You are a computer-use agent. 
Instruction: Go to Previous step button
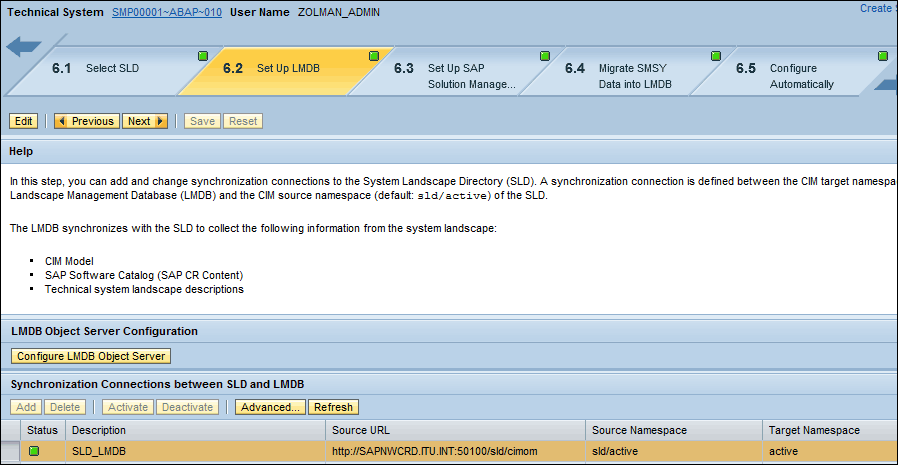coord(86,121)
